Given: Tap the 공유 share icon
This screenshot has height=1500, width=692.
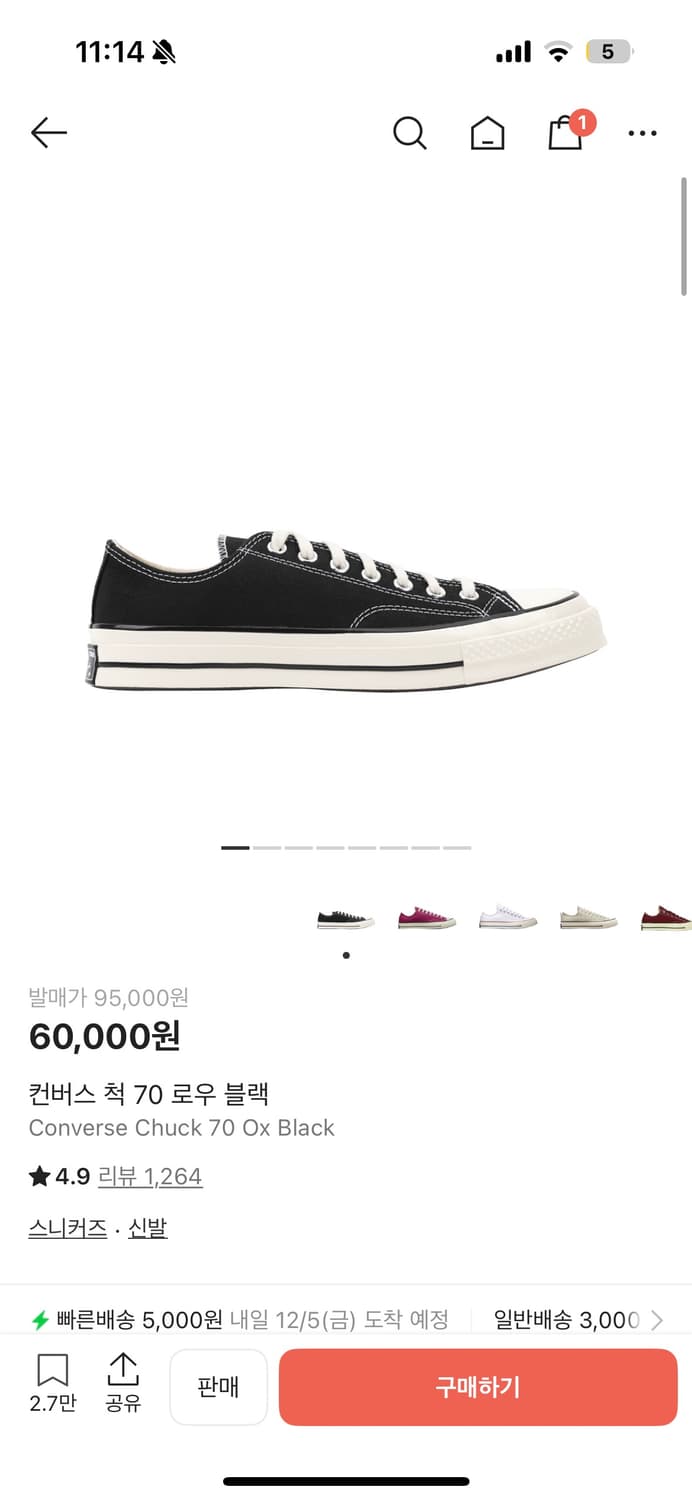Looking at the screenshot, I should pos(123,1384).
